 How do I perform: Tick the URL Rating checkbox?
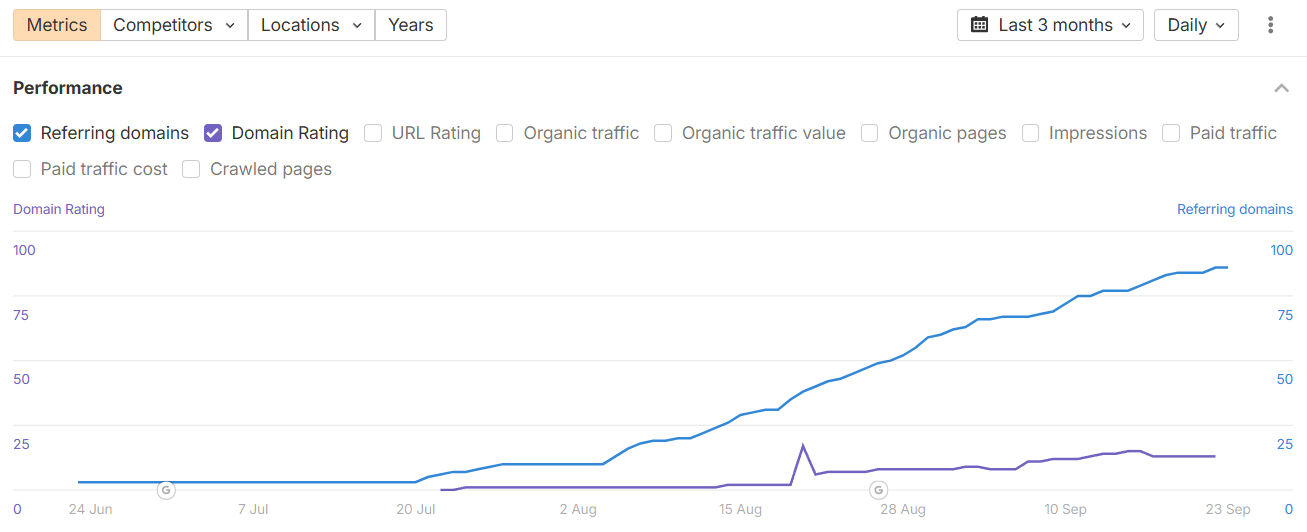tap(373, 133)
